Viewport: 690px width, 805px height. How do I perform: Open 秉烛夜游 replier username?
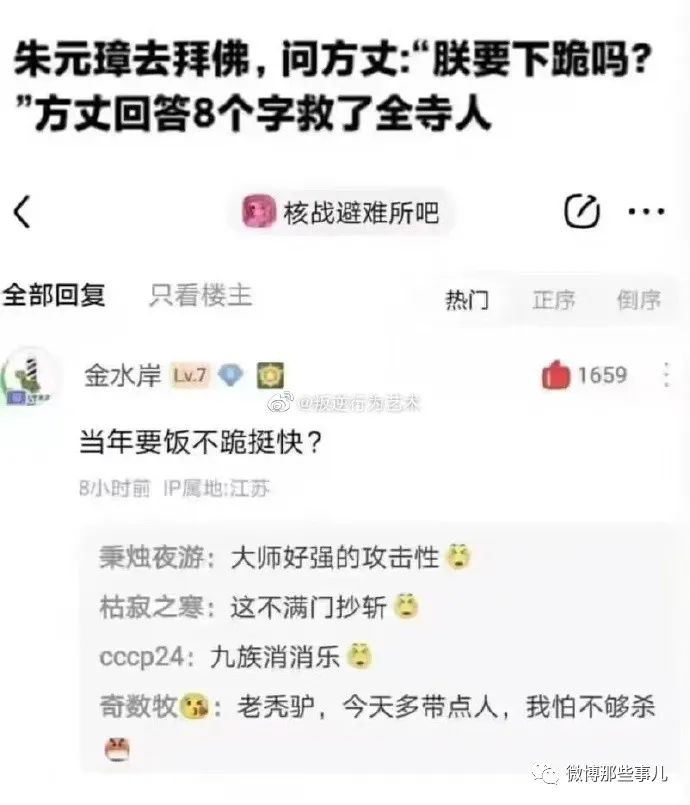[152, 557]
